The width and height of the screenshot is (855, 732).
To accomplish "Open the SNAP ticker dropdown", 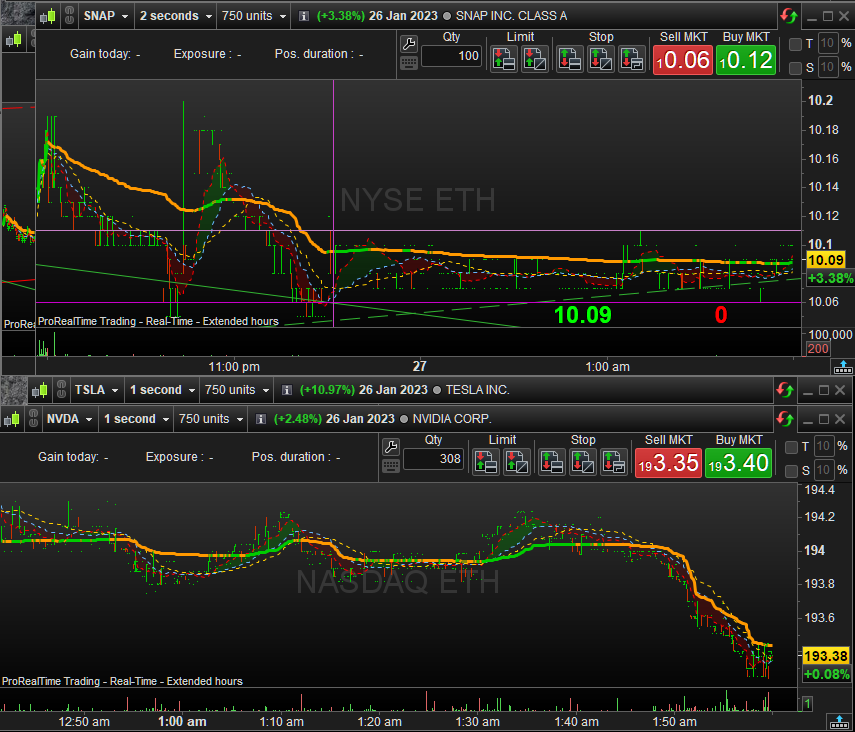I will tap(106, 16).
